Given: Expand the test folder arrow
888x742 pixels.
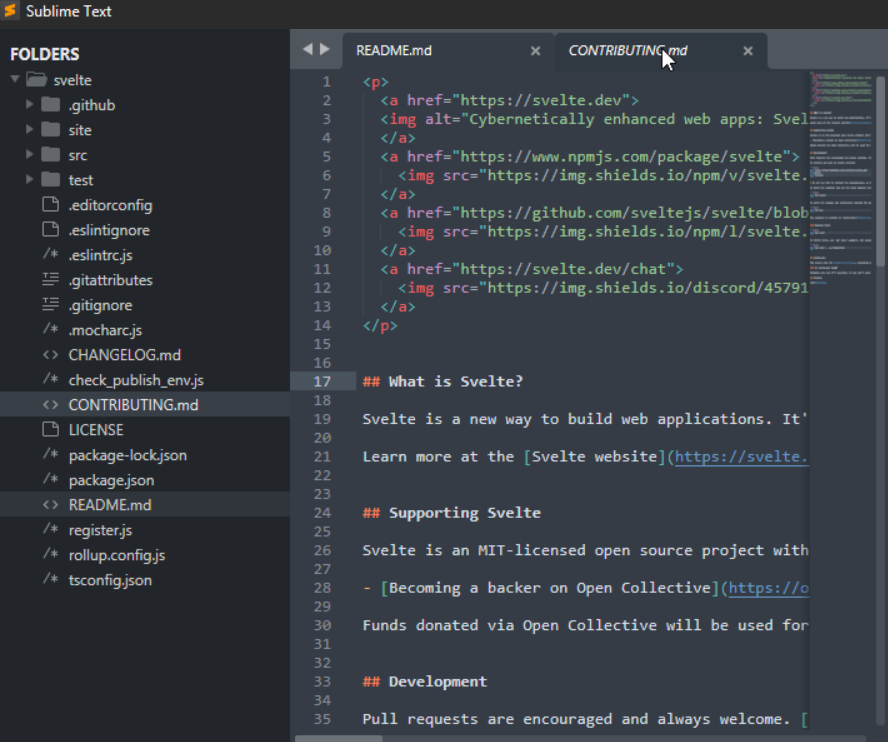Looking at the screenshot, I should [29, 179].
